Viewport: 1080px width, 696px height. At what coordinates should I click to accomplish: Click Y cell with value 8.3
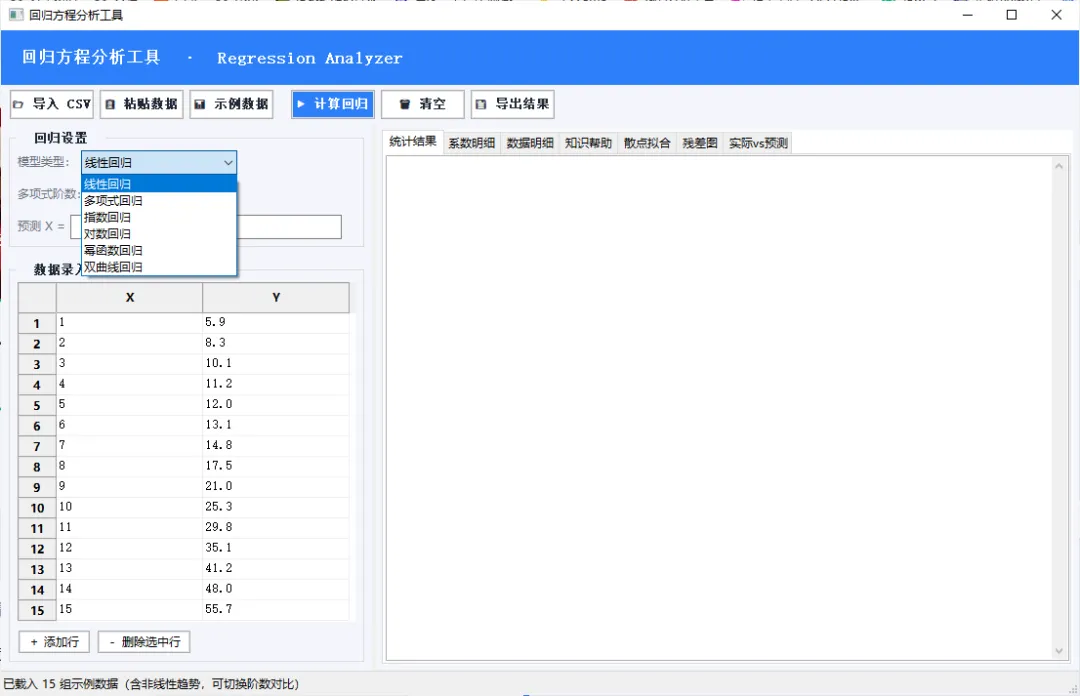coord(276,343)
